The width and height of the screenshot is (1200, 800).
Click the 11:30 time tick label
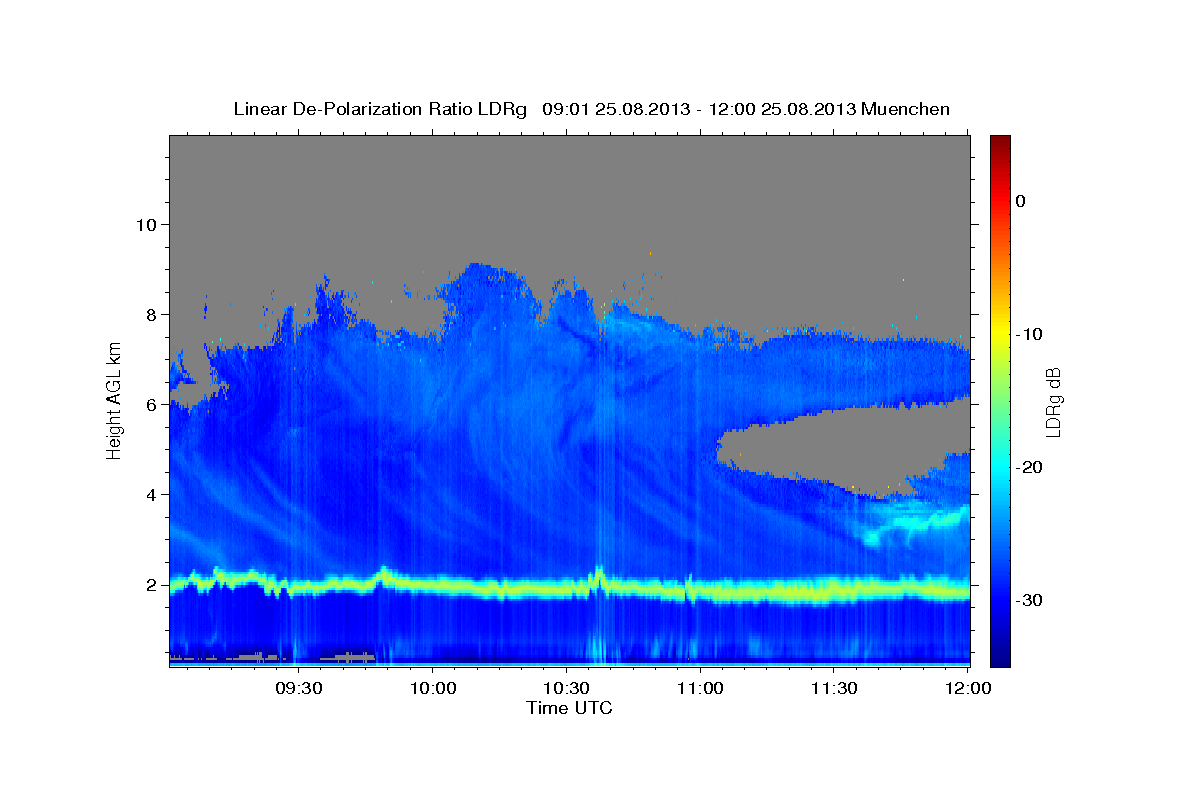[833, 688]
